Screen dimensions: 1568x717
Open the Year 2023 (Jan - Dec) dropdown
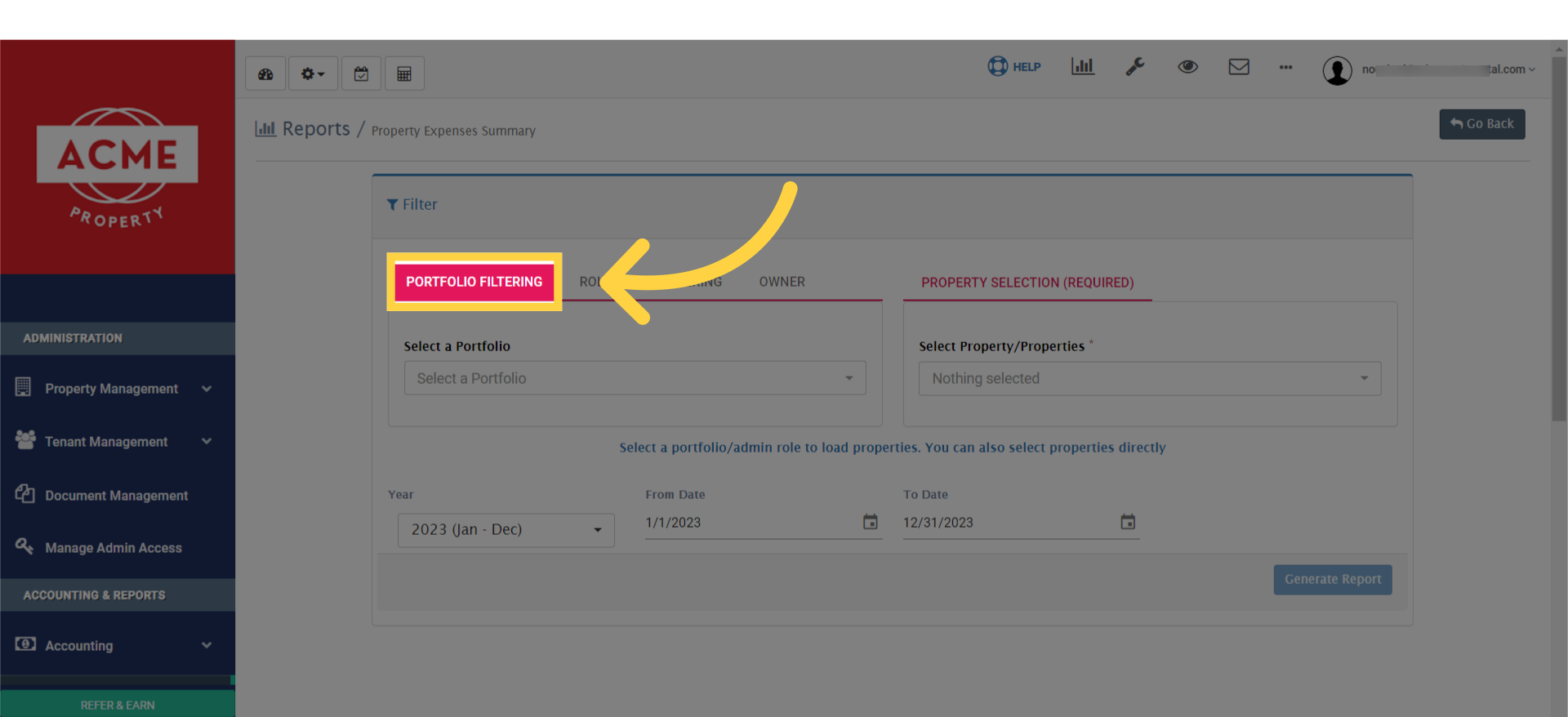pos(506,530)
